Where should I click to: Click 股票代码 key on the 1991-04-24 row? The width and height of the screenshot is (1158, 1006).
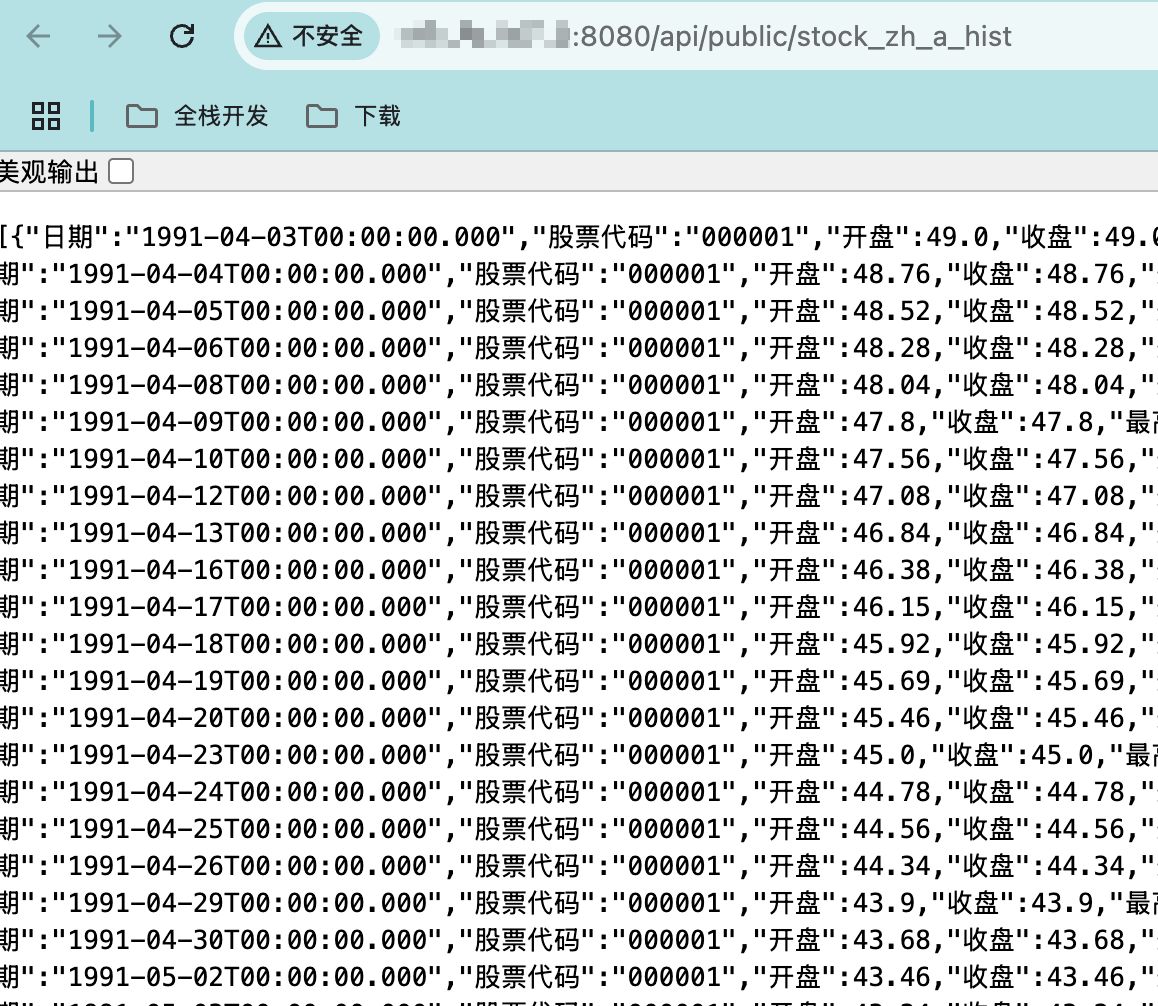[x=526, y=792]
